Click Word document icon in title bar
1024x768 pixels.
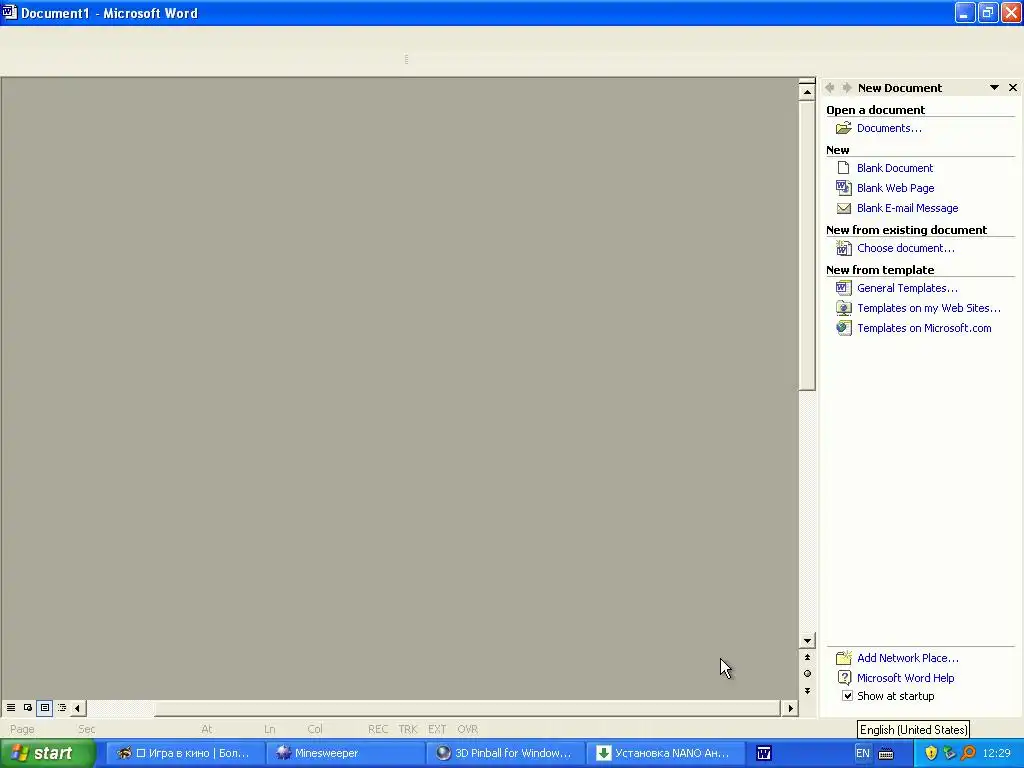point(9,12)
